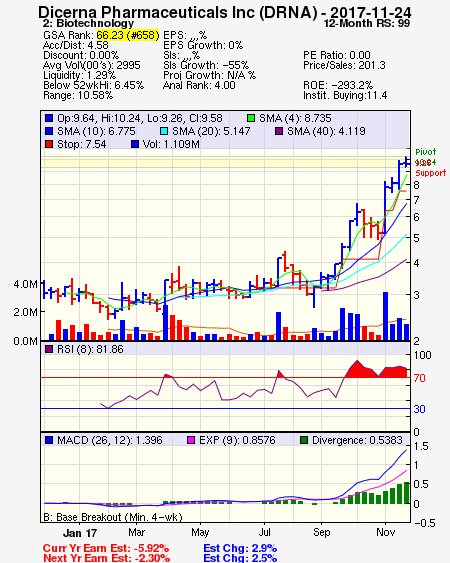Click the 'EXP (9): 0.8576' label

pos(237,440)
